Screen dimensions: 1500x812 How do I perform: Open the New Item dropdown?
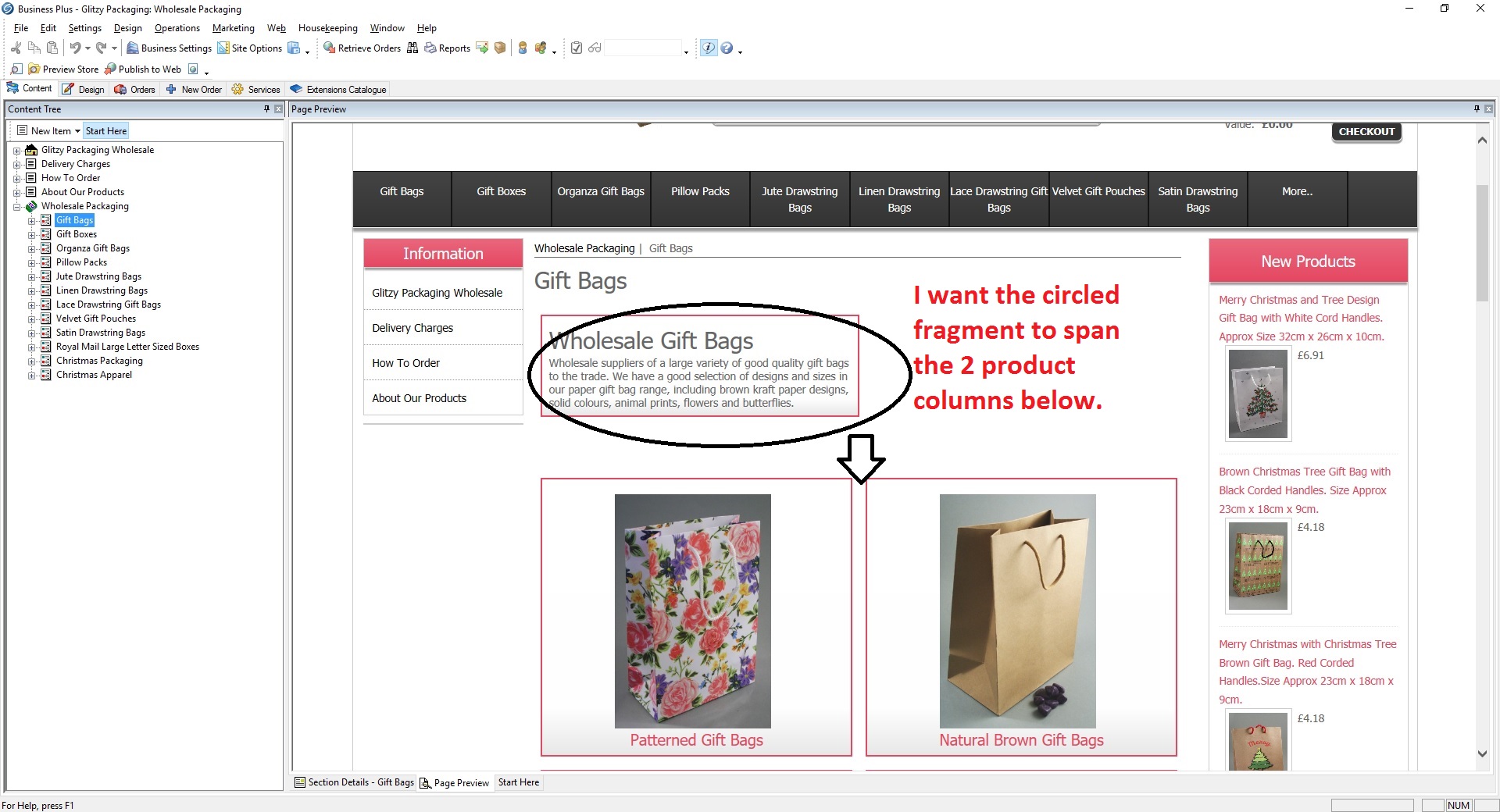pos(77,131)
